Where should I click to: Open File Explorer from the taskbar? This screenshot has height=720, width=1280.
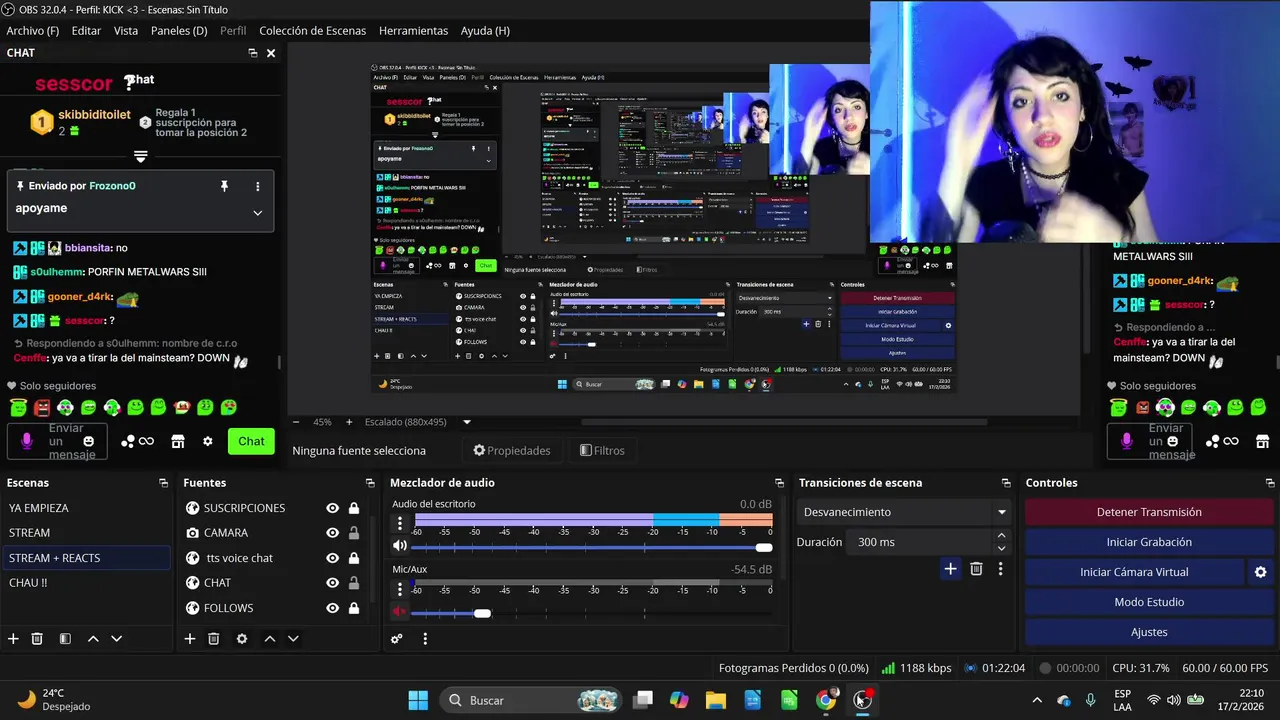[716, 700]
